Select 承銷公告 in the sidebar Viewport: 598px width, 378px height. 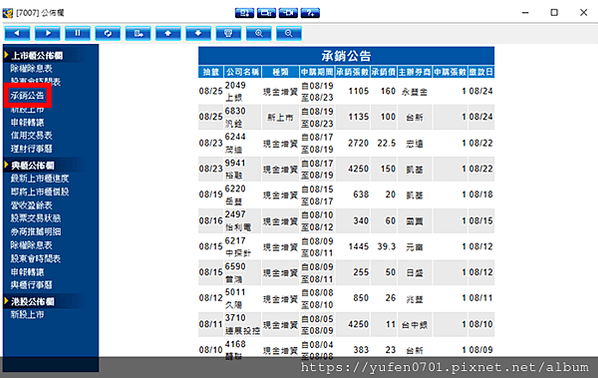27,95
